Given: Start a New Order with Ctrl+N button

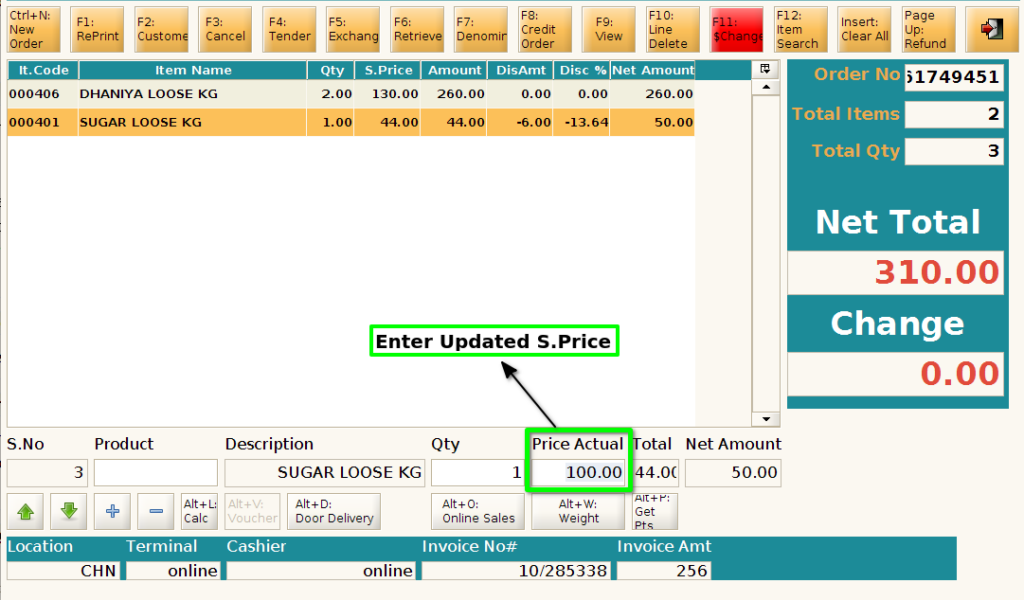Looking at the screenshot, I should coord(34,29).
